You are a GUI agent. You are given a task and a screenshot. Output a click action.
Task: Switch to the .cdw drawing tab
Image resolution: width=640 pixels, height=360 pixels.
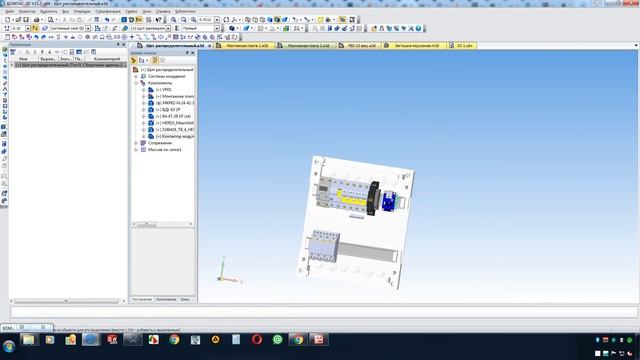461,46
